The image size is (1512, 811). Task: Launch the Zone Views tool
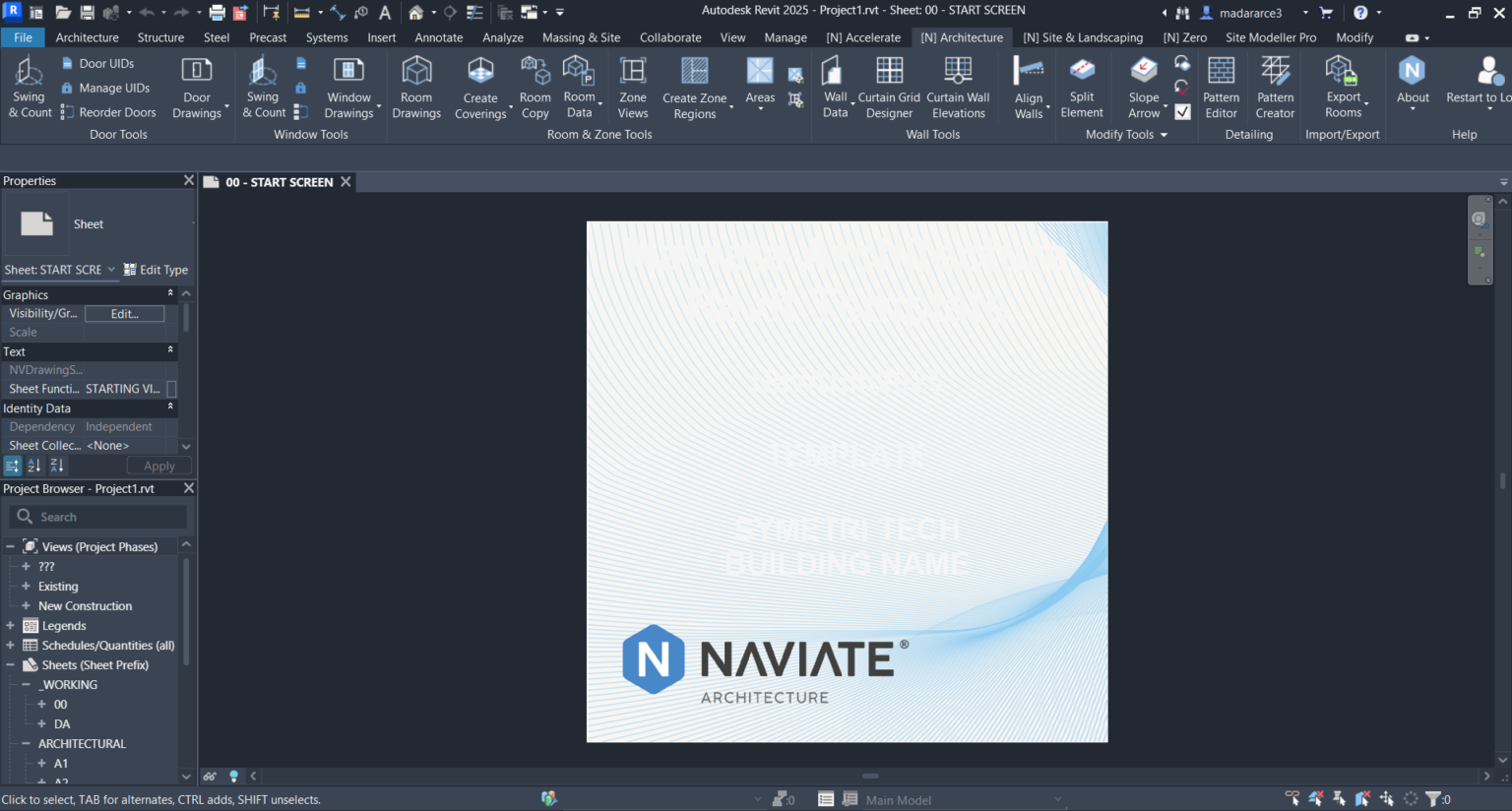pyautogui.click(x=633, y=86)
